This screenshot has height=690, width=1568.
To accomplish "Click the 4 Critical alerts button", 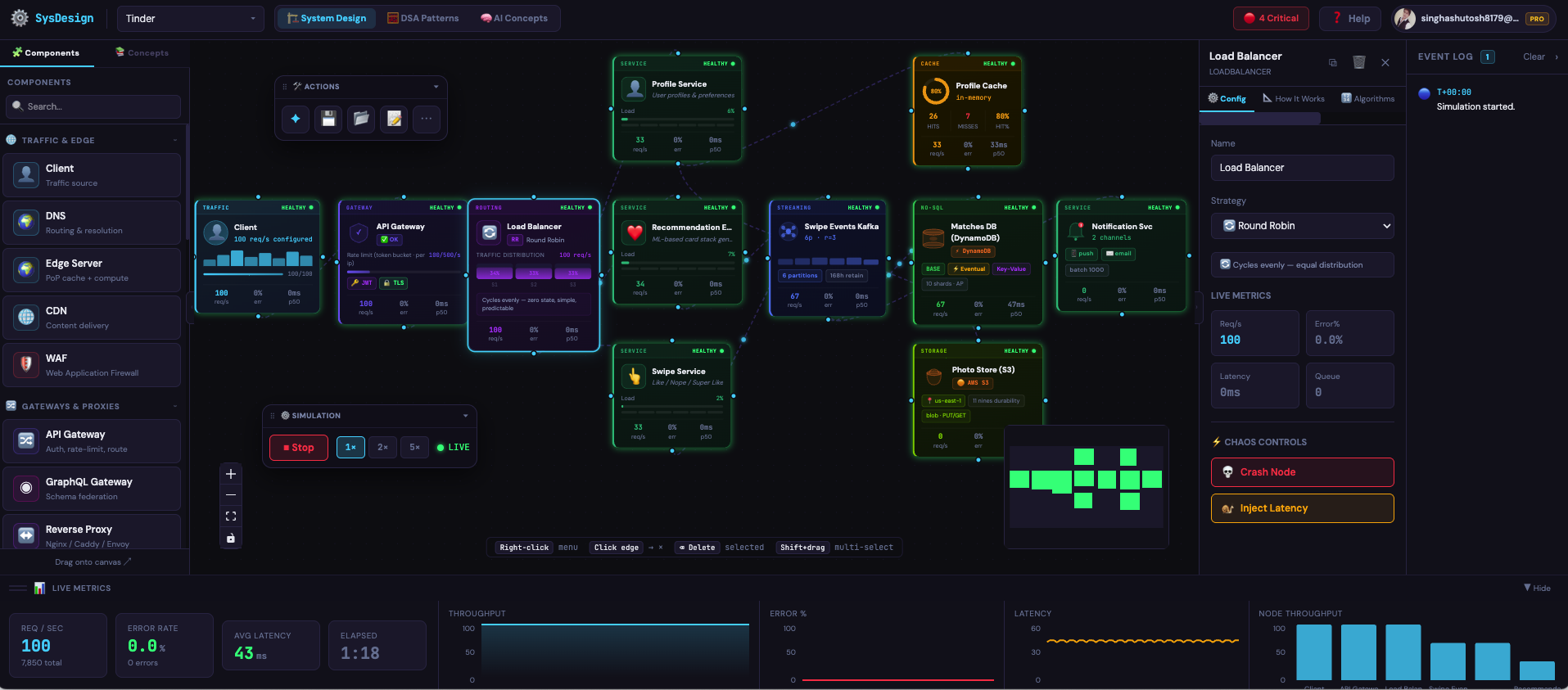I will (1271, 18).
